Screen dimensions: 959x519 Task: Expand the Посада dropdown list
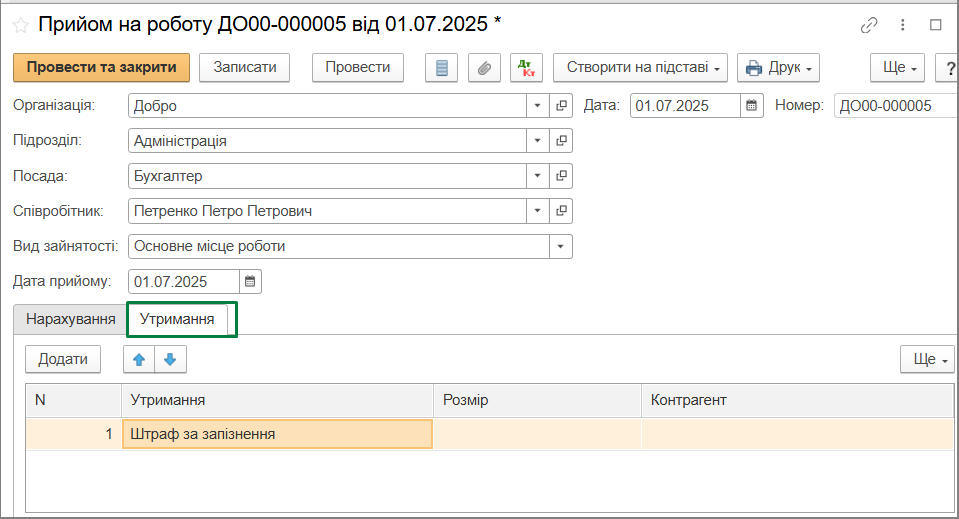[x=538, y=176]
